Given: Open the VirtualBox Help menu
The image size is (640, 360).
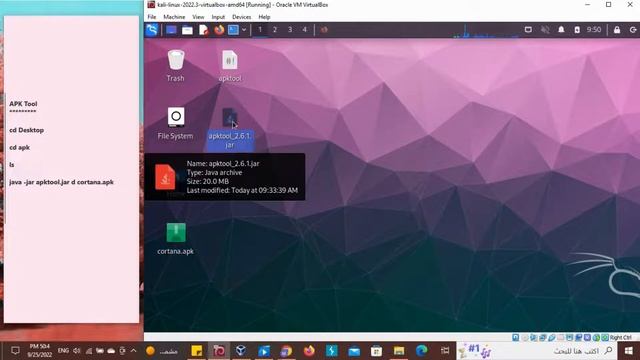Looking at the screenshot, I should [x=264, y=17].
